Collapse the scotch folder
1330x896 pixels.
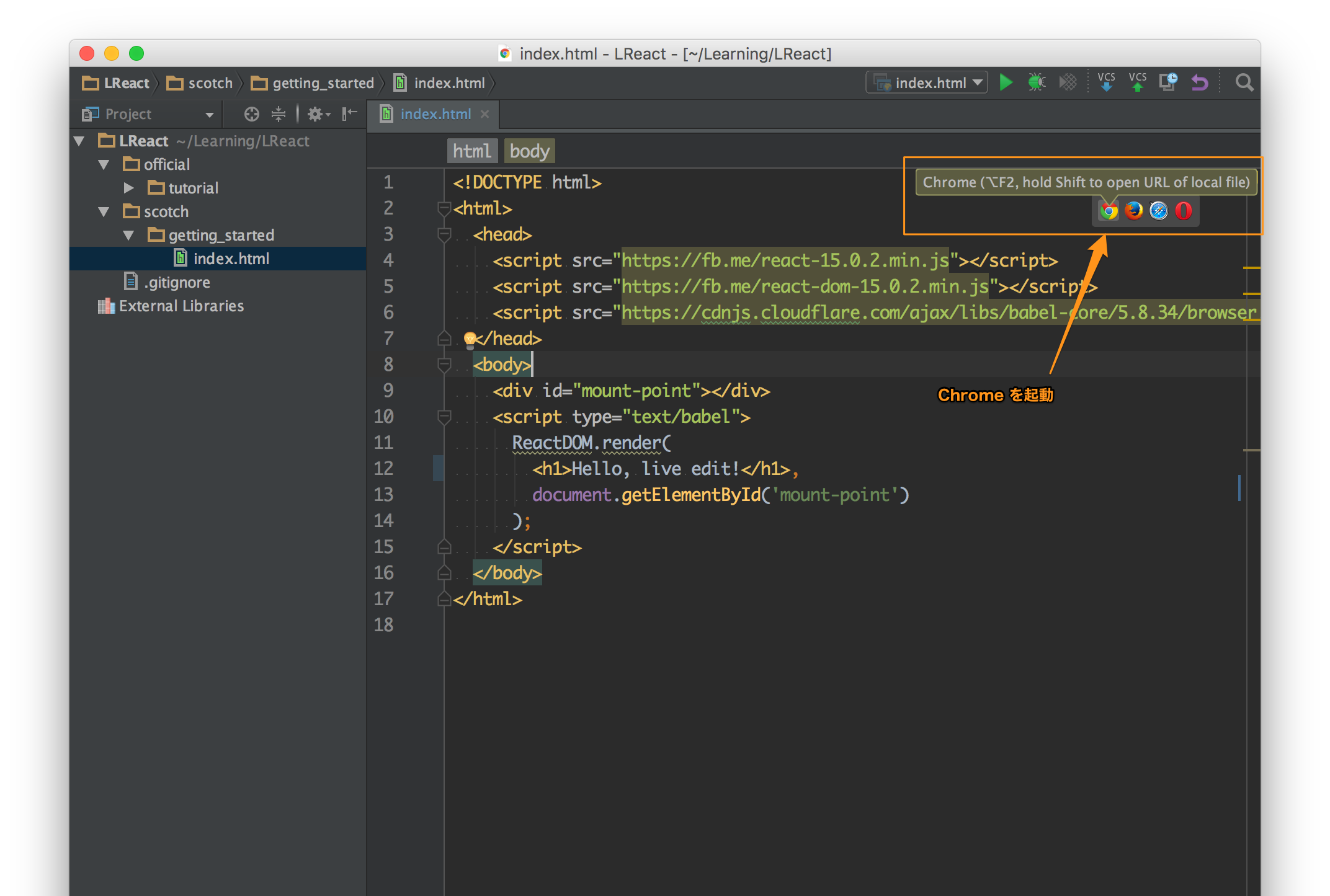tap(104, 212)
